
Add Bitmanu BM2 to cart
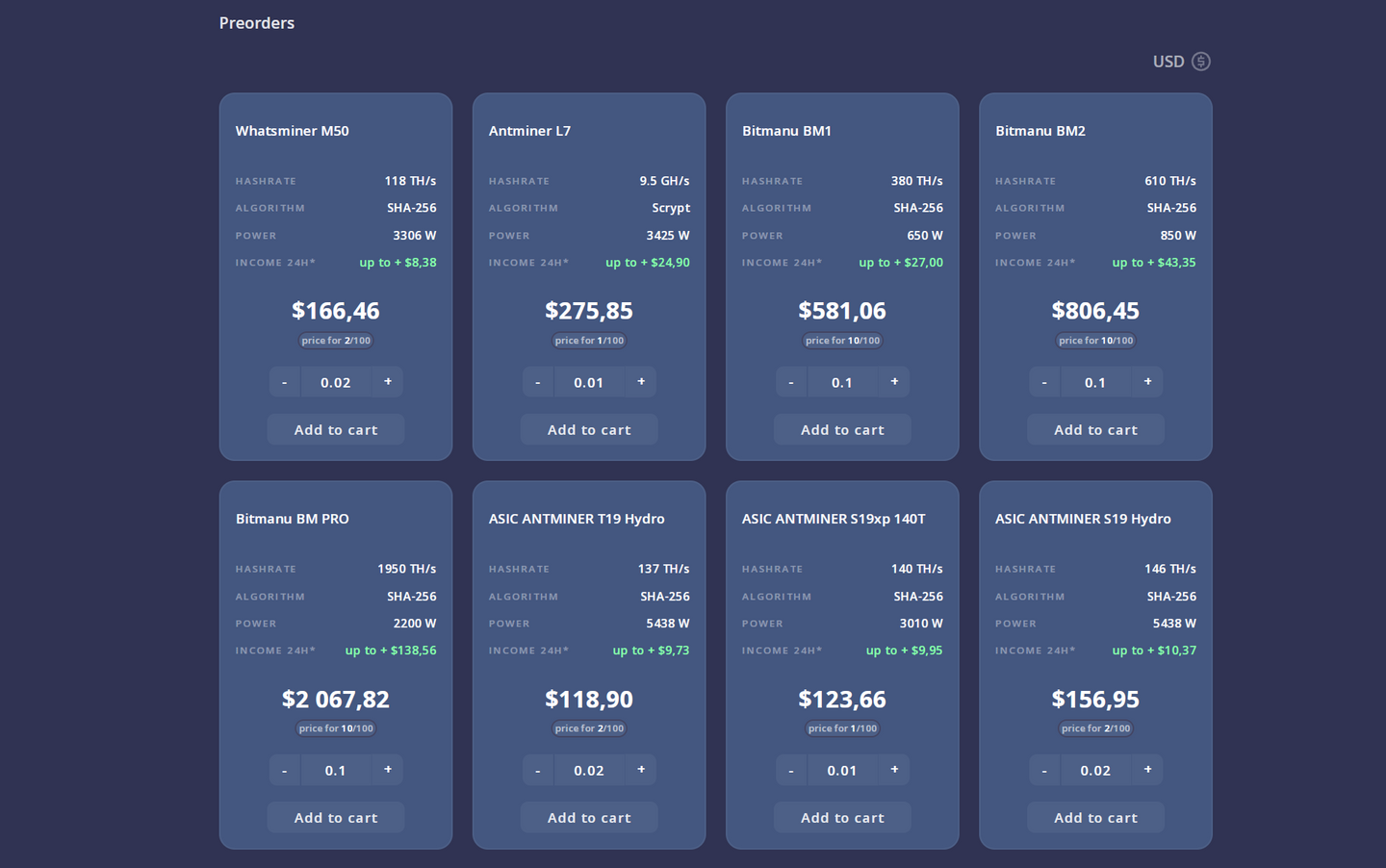1095,430
